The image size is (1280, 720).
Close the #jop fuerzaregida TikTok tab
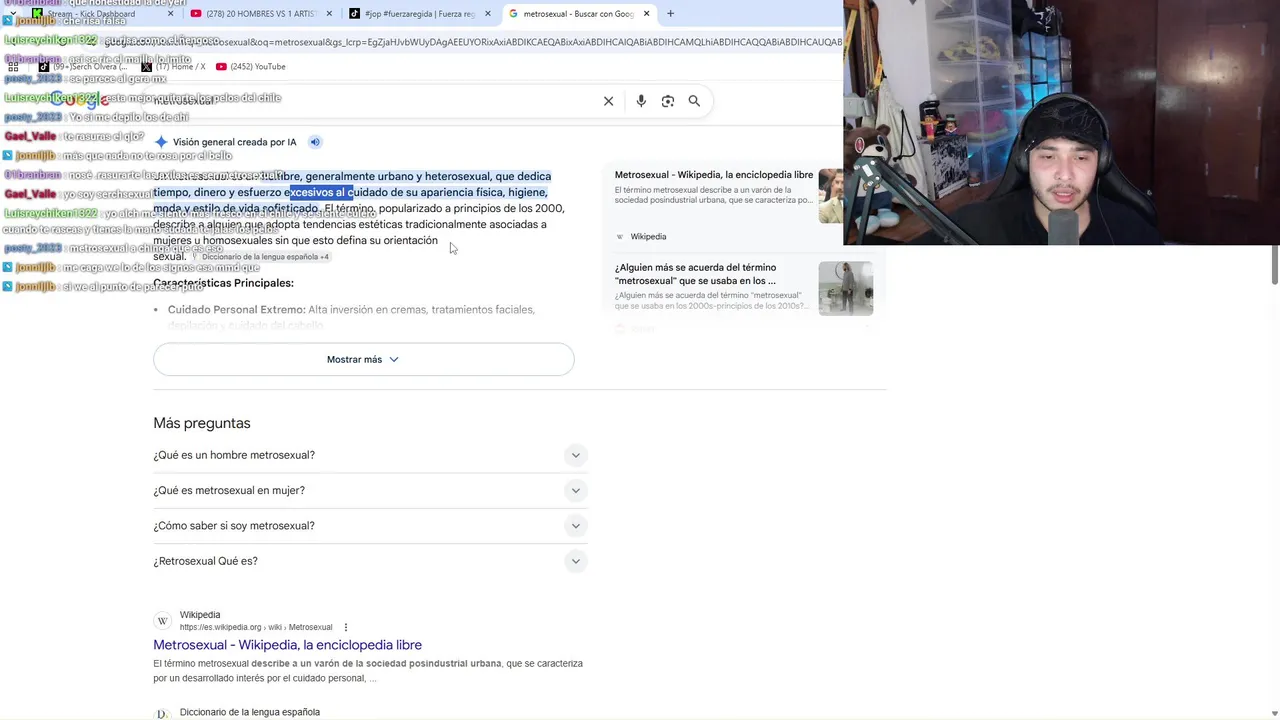(x=488, y=14)
